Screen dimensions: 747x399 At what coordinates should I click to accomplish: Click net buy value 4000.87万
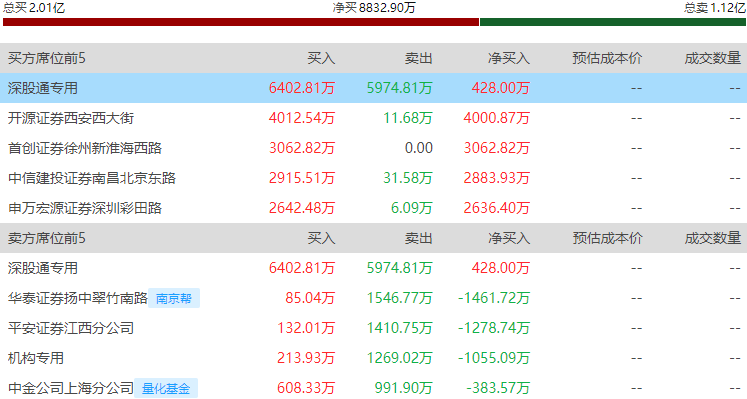[x=496, y=118]
